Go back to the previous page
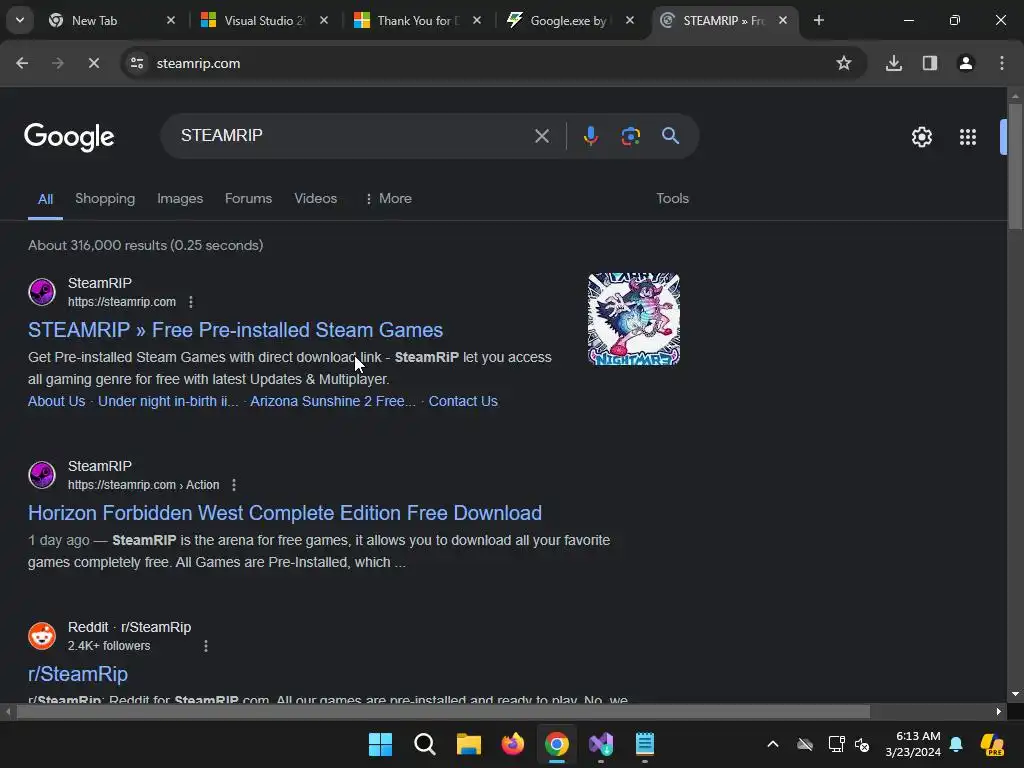Viewport: 1024px width, 768px height. [x=22, y=63]
